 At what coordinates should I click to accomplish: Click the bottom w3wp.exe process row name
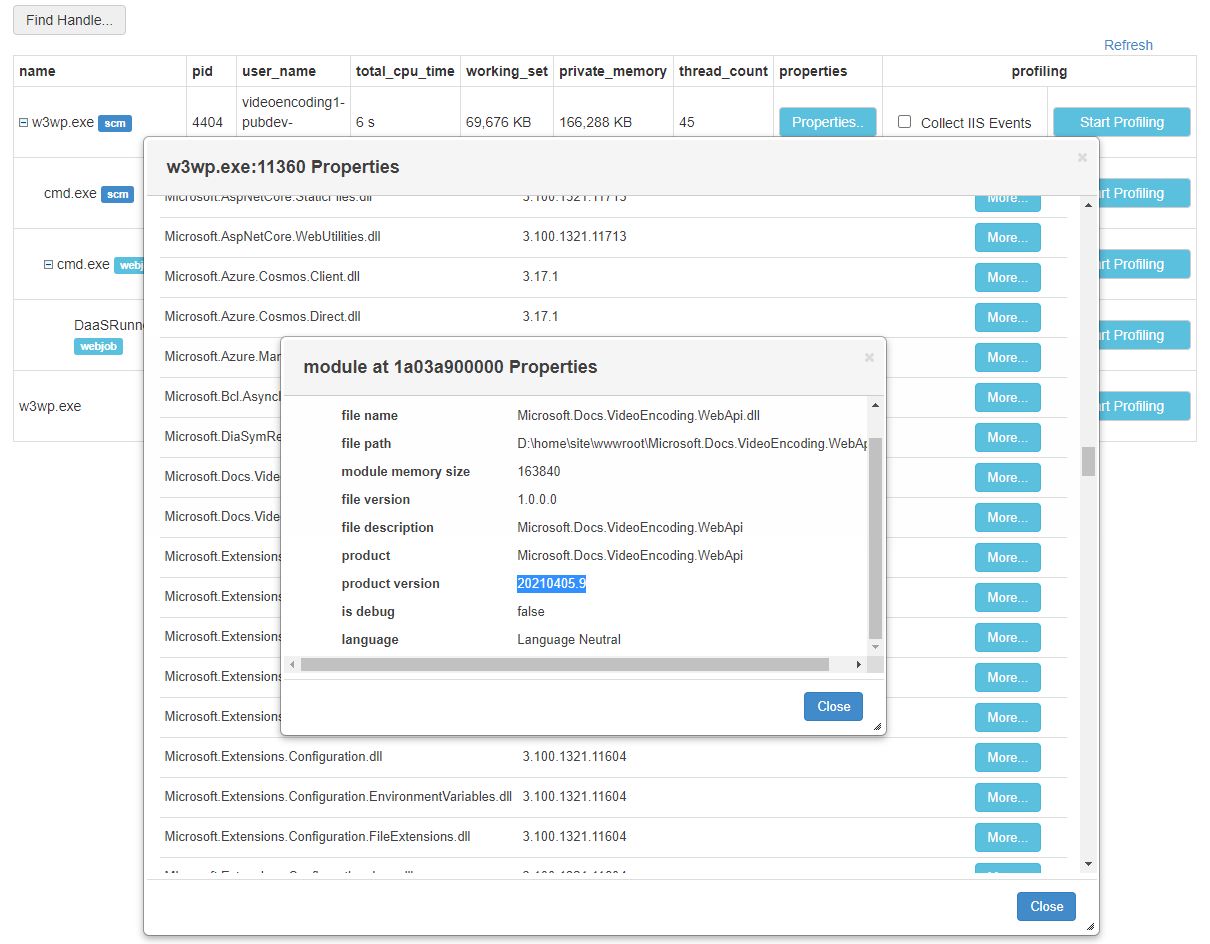pos(50,406)
